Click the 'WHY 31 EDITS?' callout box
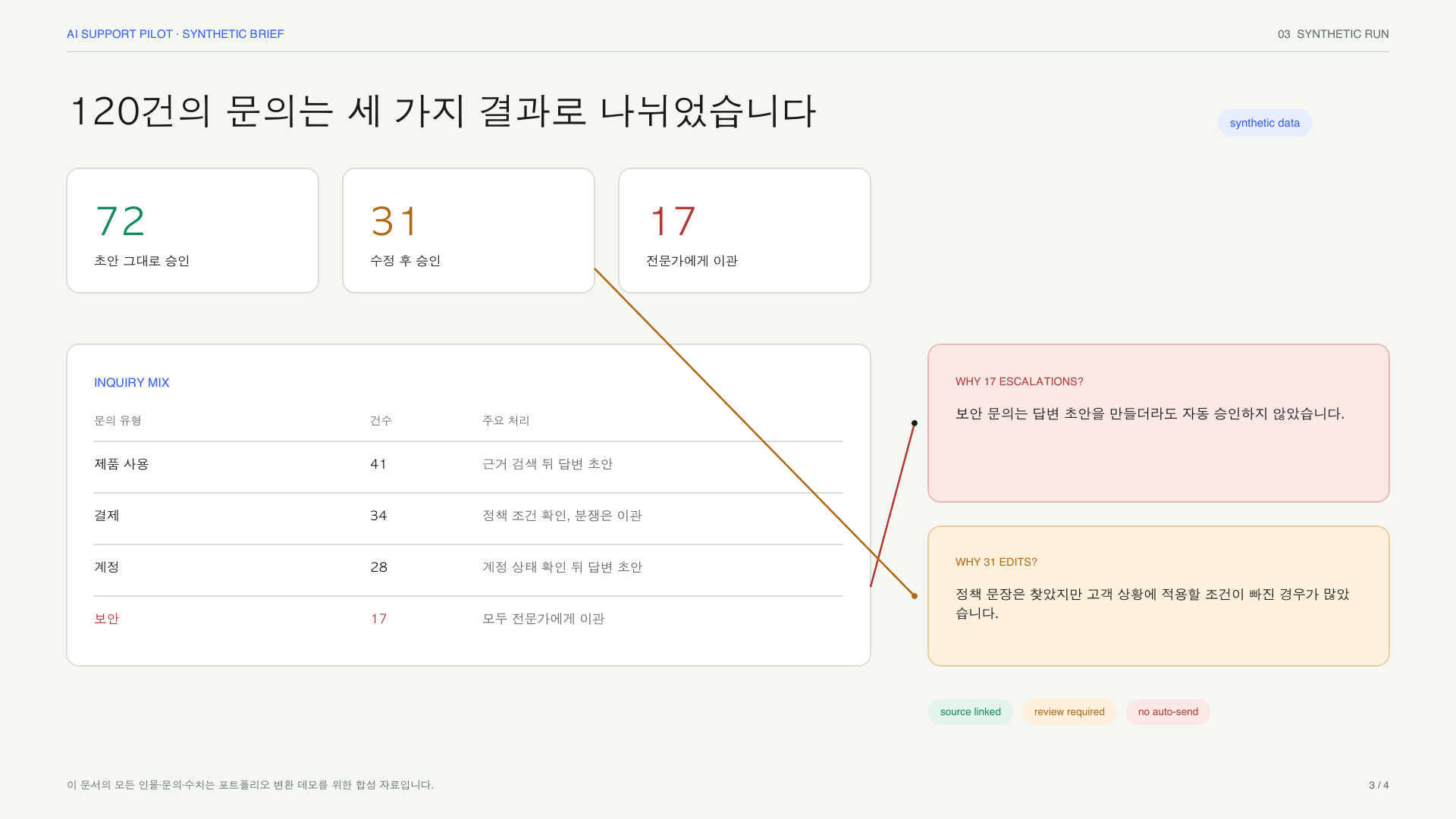Viewport: 1456px width, 819px height. (1159, 596)
